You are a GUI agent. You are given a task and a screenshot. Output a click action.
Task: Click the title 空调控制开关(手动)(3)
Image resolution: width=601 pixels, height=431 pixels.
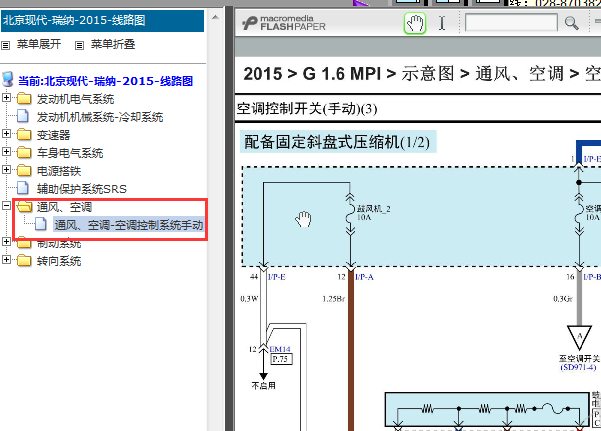coord(307,109)
